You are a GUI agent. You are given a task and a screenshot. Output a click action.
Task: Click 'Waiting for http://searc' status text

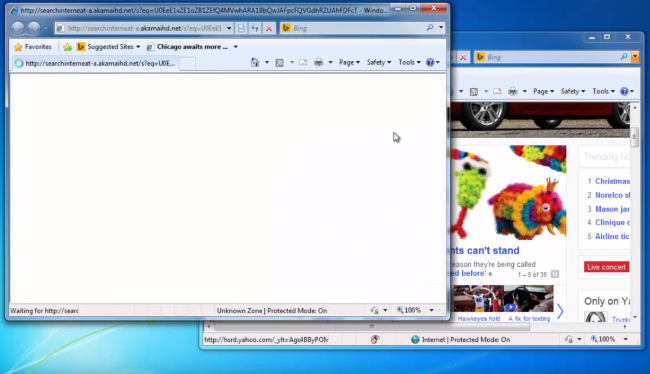pos(44,311)
